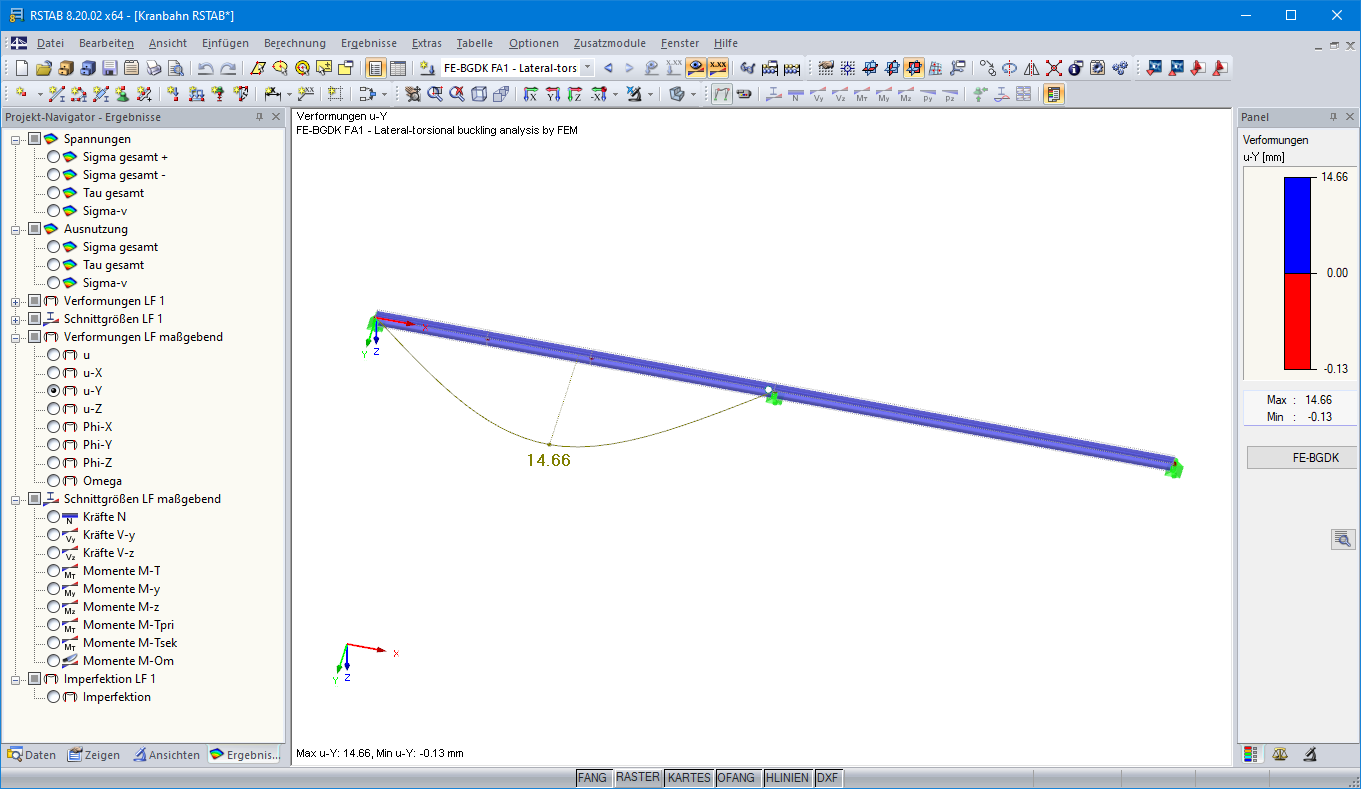Open a model with the folder icon

[43, 68]
